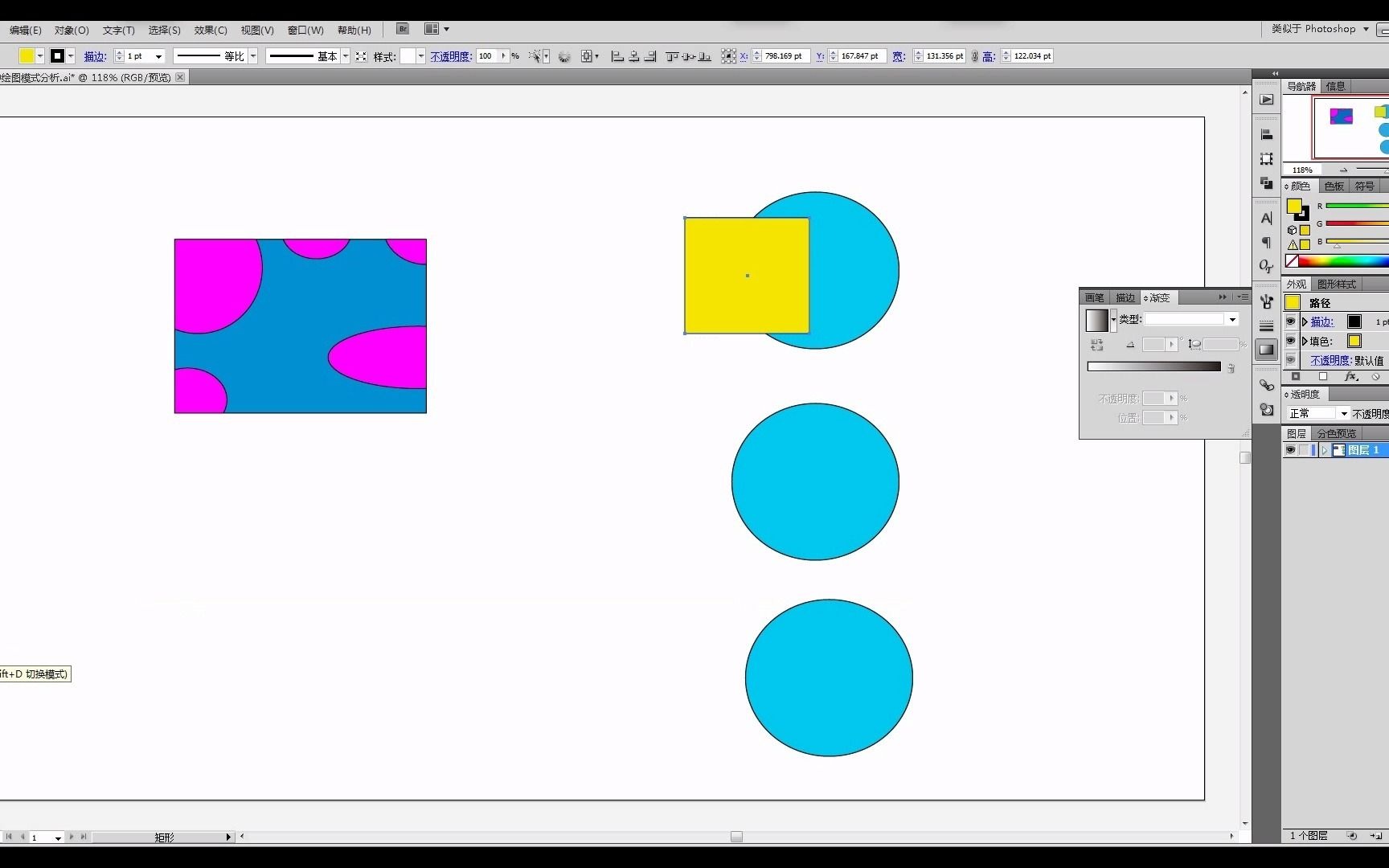Toggle visibility of 描边 appearance row
This screenshot has height=868, width=1389.
tap(1290, 321)
